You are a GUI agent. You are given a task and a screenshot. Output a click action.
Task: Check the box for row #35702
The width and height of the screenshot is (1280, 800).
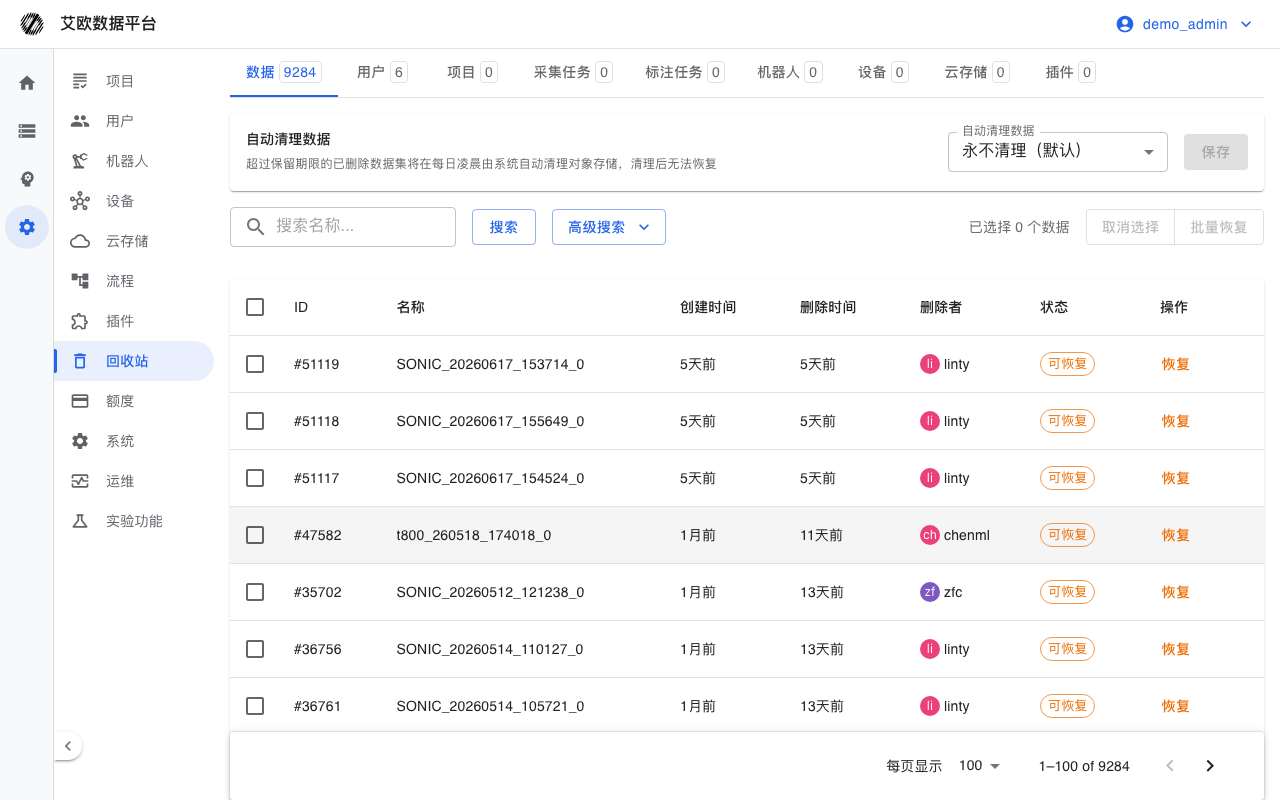pos(255,592)
